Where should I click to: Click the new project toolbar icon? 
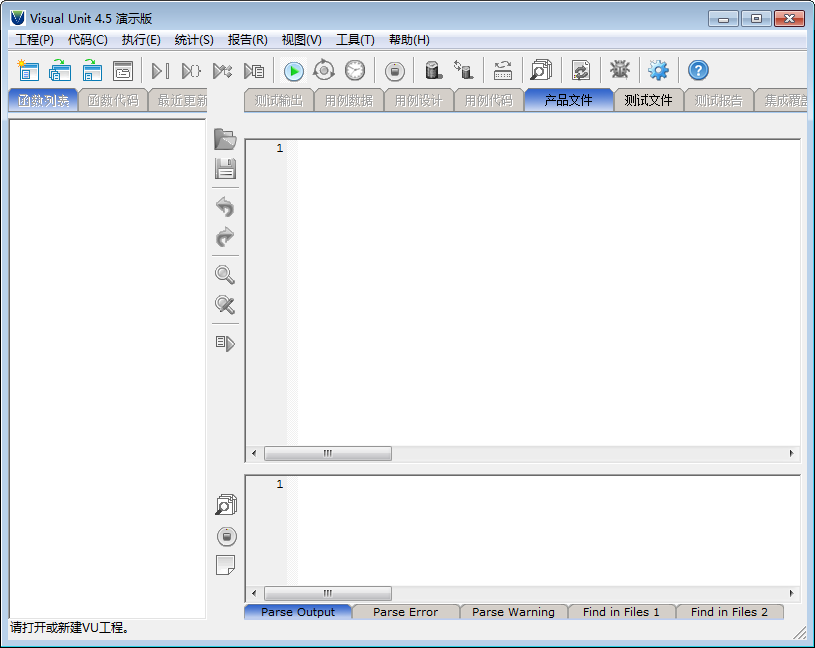[x=28, y=70]
